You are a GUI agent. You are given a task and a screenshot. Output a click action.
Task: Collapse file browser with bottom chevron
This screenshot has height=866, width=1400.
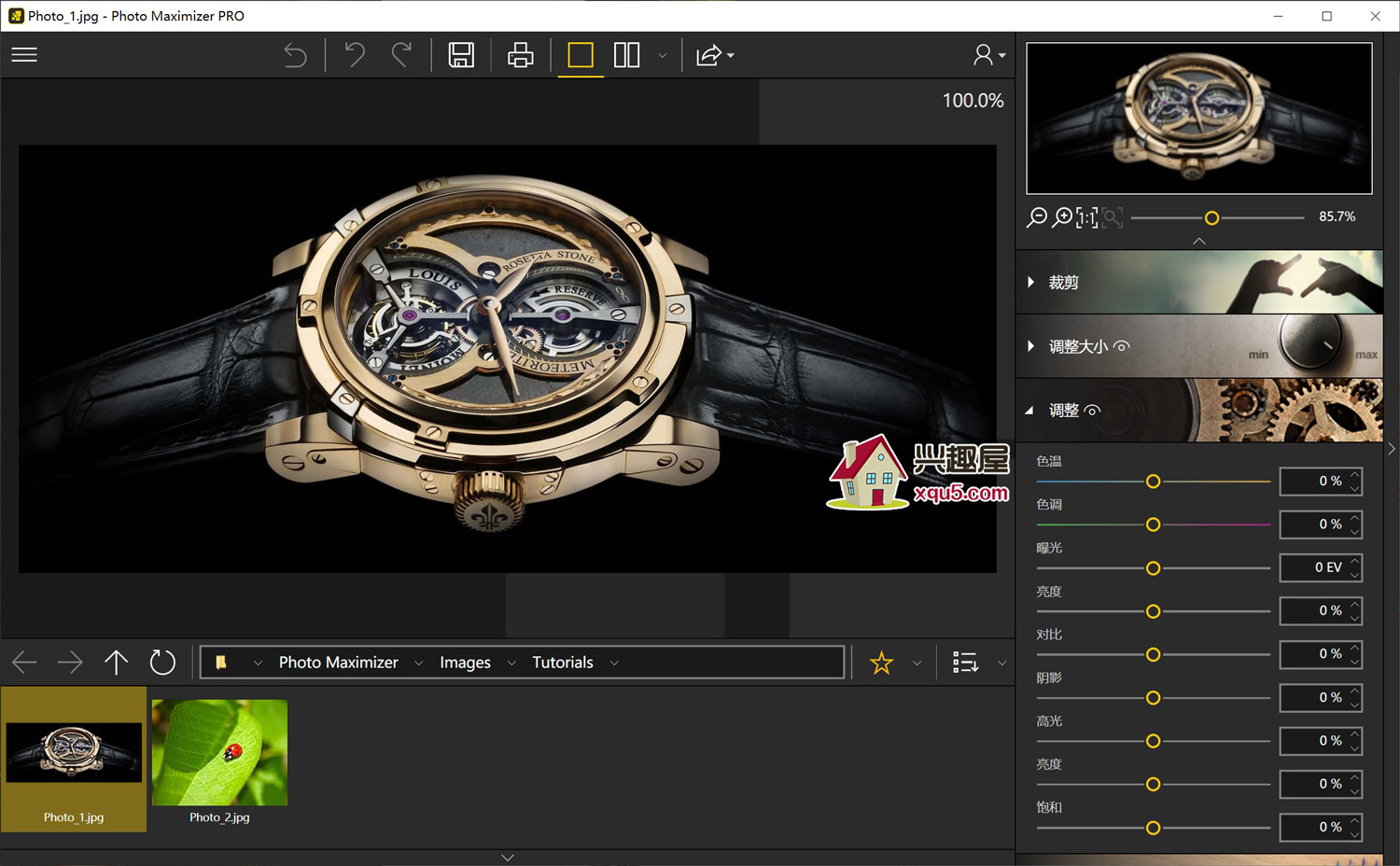[508, 858]
